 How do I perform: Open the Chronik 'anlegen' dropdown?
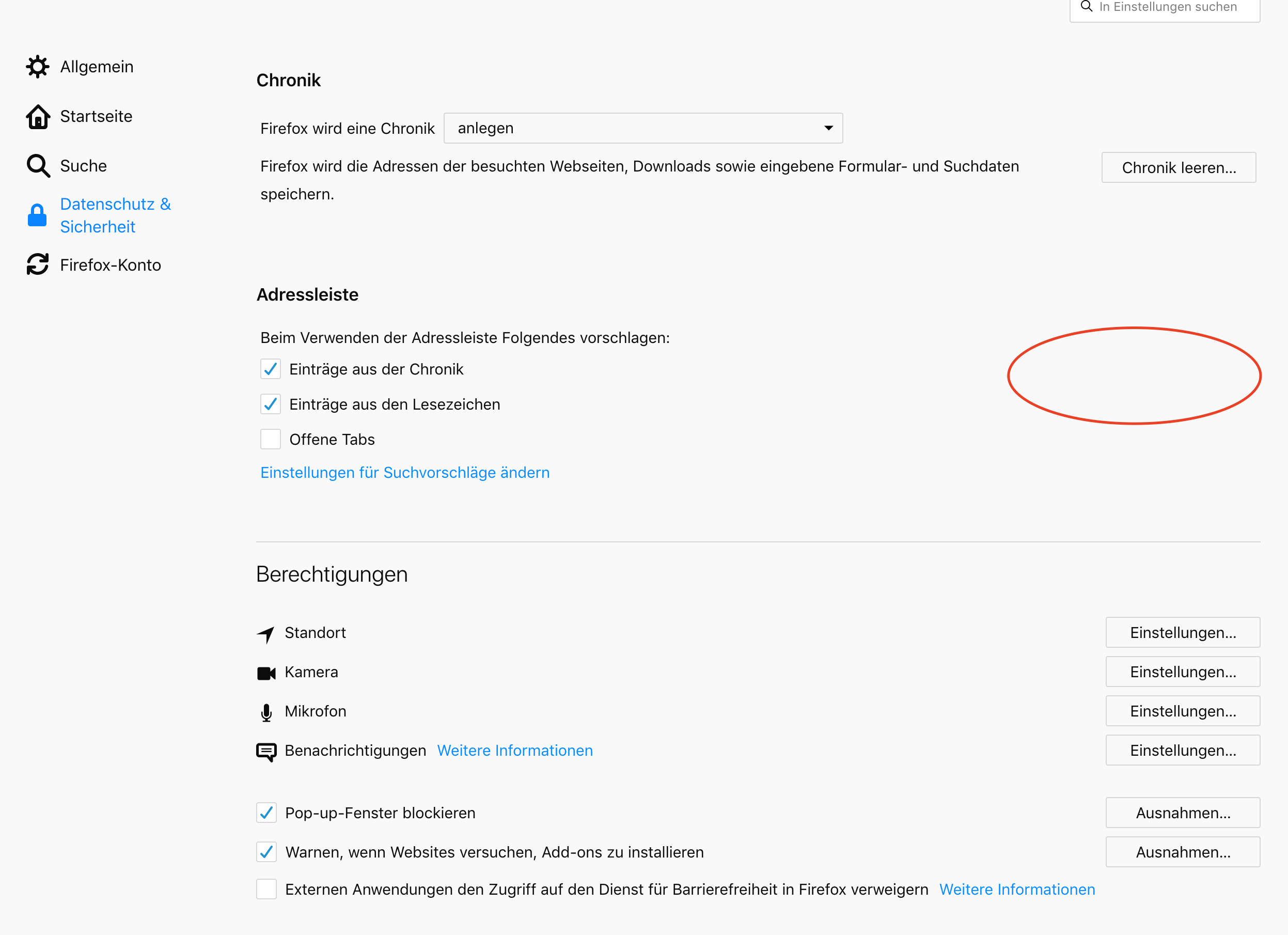(643, 129)
